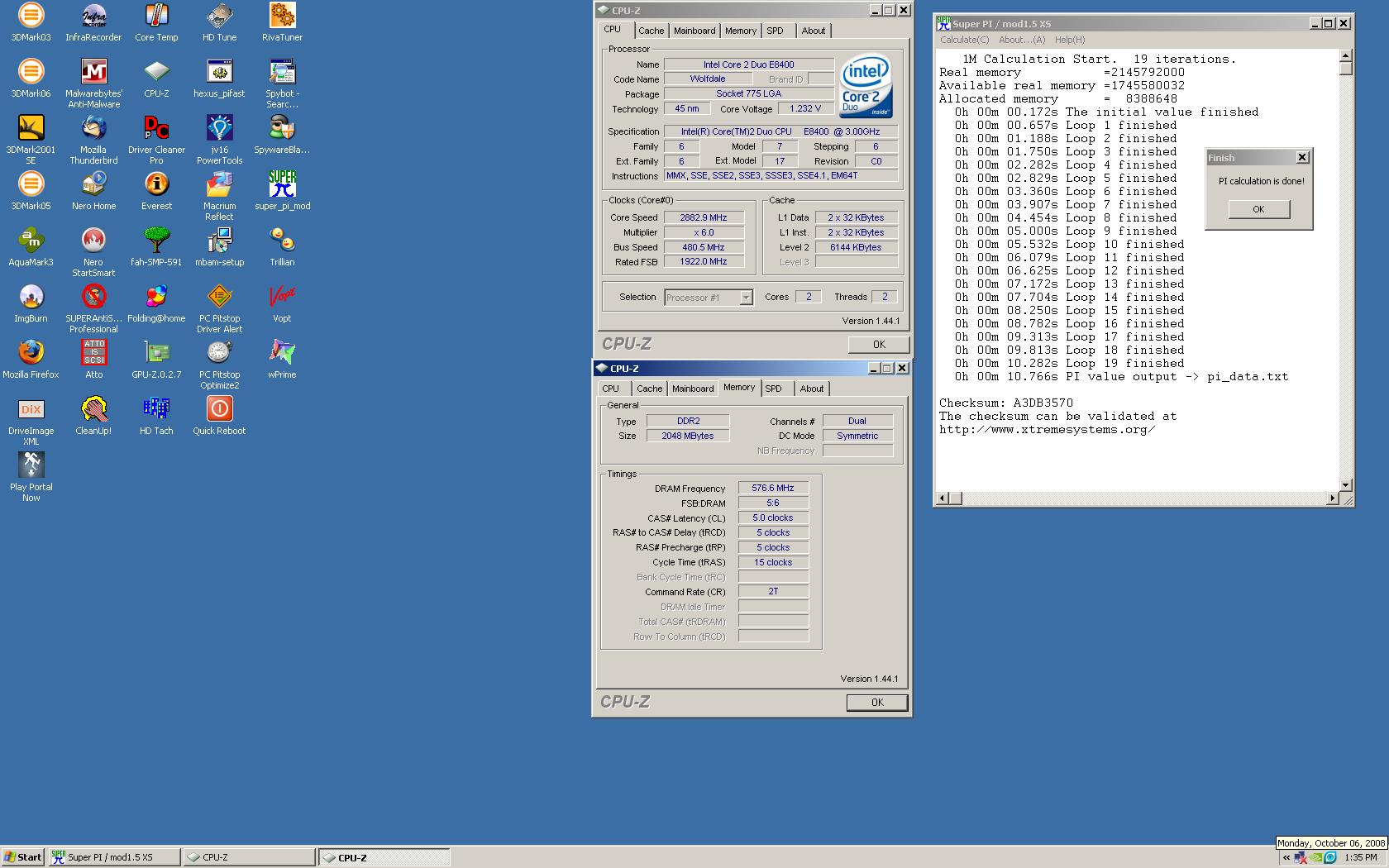Open the Calculate(C) menu in Super PI
Image resolution: width=1389 pixels, height=868 pixels.
click(964, 40)
